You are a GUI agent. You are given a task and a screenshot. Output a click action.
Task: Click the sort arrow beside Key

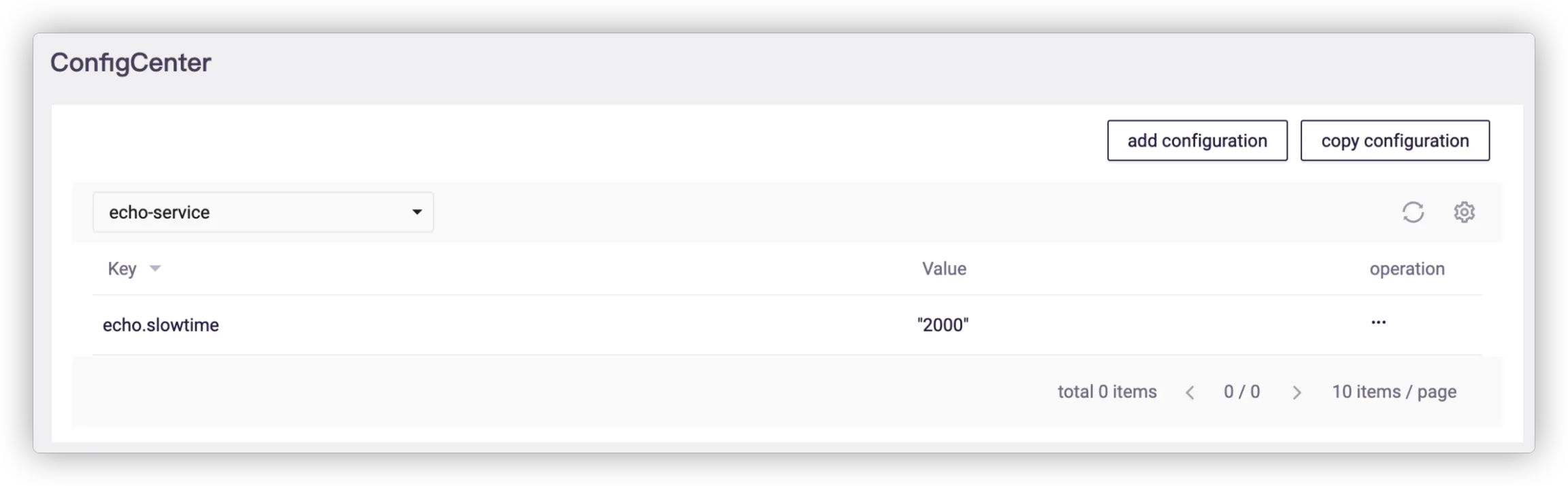click(x=155, y=269)
